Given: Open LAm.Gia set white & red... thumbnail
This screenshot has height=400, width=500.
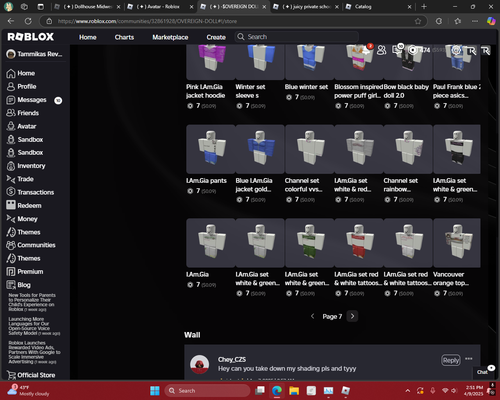Looking at the screenshot, I should pyautogui.click(x=359, y=149).
